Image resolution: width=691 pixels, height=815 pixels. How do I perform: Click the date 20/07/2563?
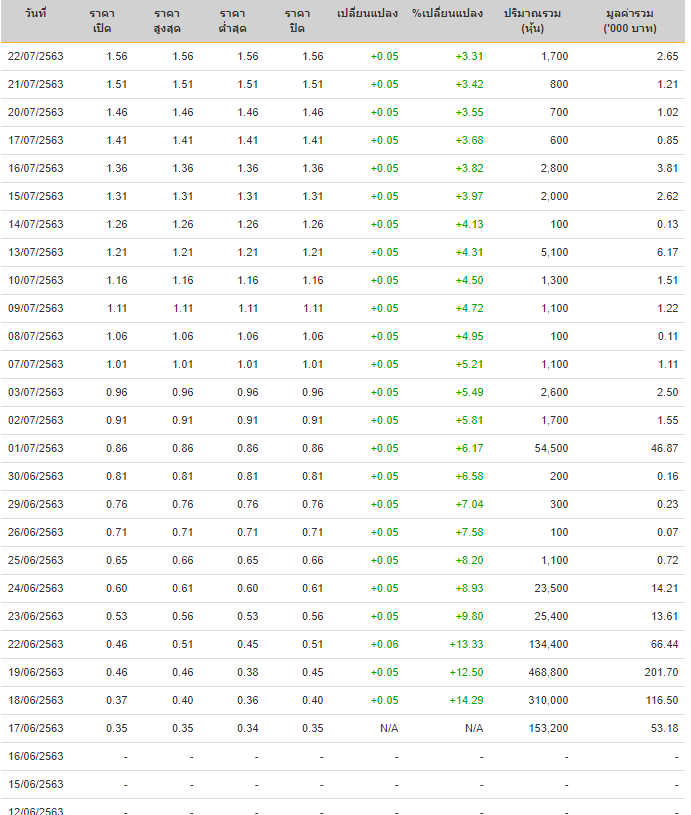tap(35, 112)
